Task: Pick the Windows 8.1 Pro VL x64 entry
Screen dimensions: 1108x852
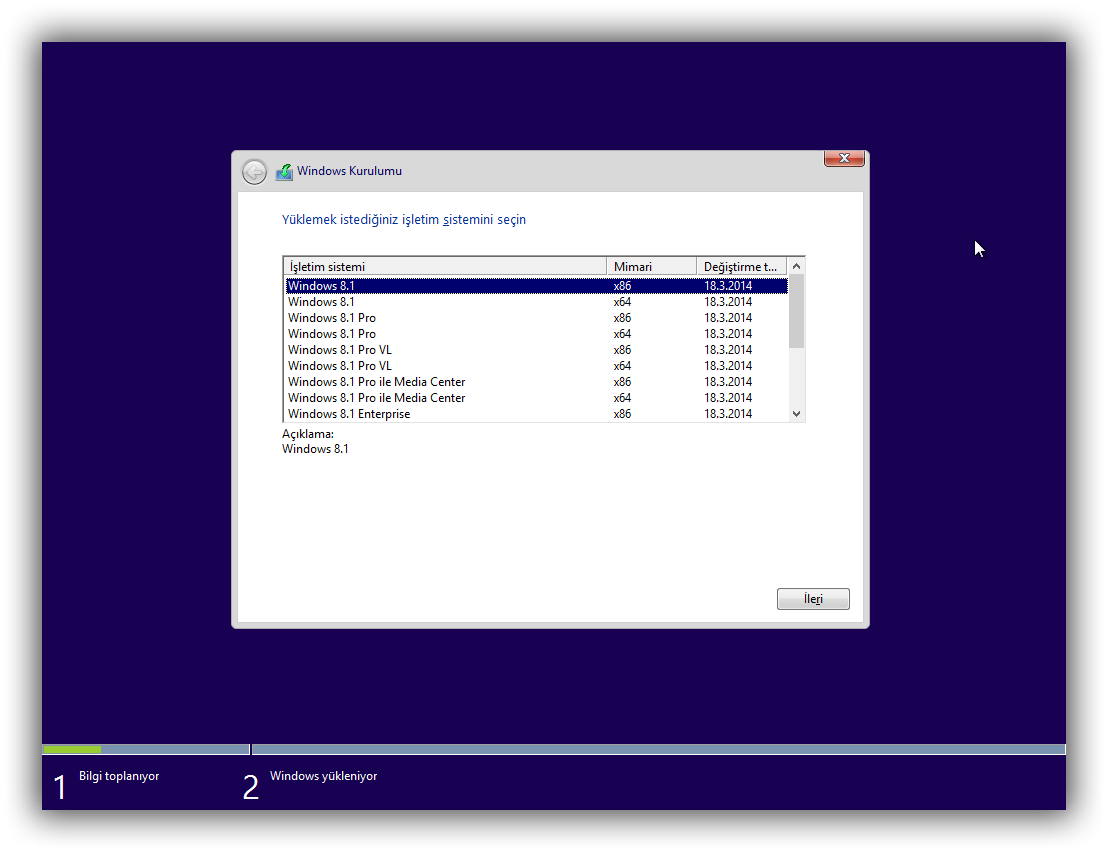Action: [x=536, y=366]
